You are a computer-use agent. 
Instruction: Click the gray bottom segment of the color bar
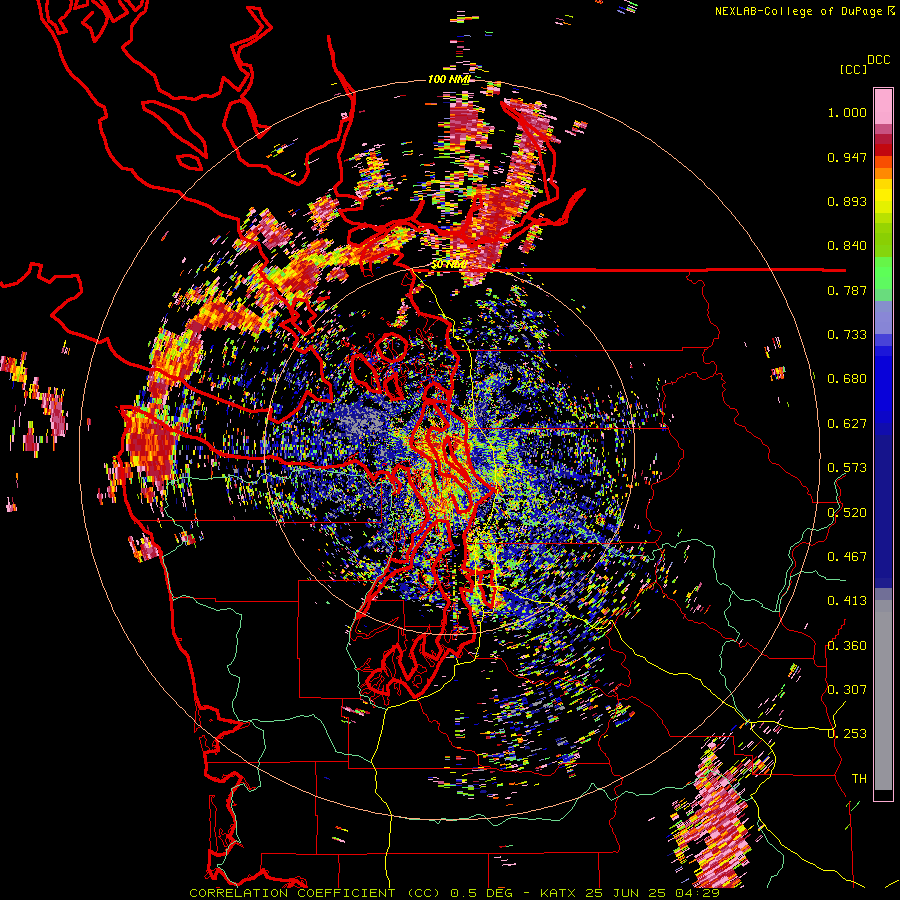(883, 695)
